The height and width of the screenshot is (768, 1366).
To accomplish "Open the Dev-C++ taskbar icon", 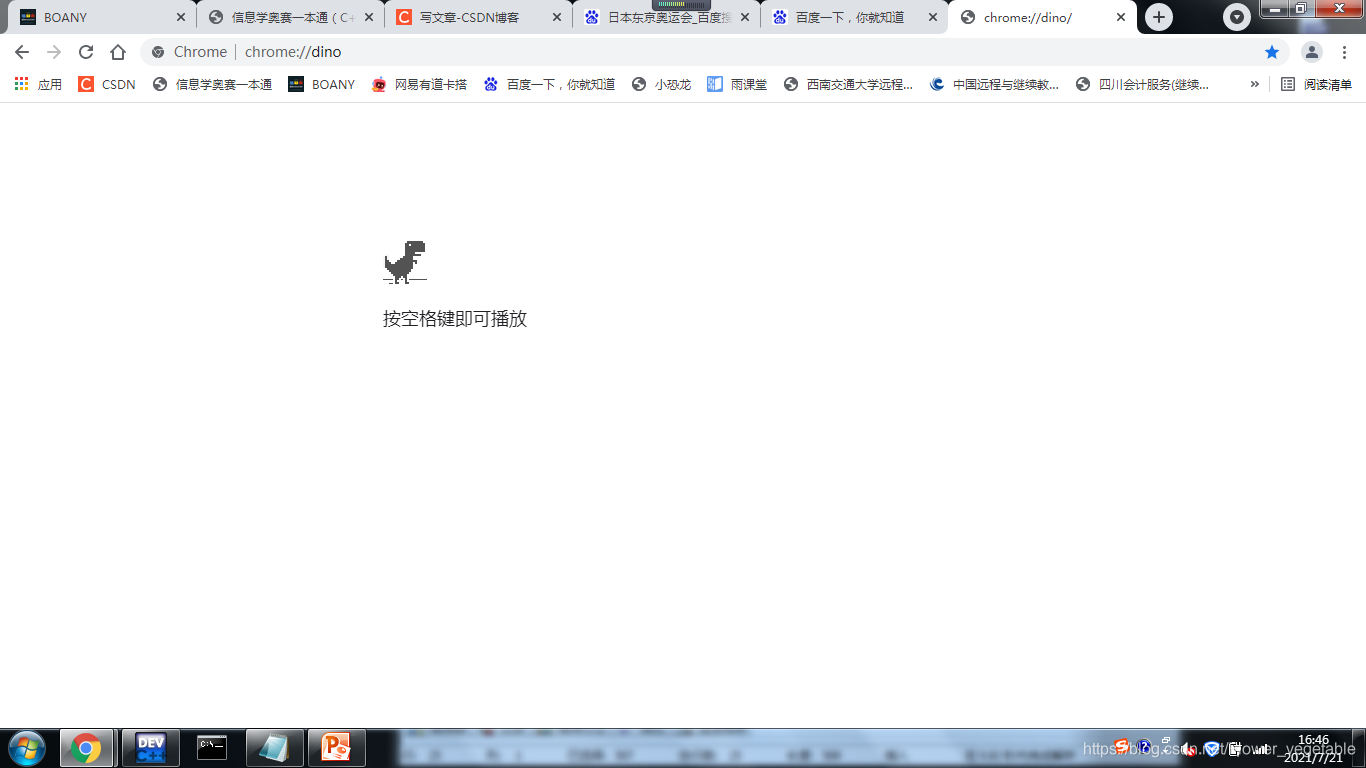I will click(151, 748).
